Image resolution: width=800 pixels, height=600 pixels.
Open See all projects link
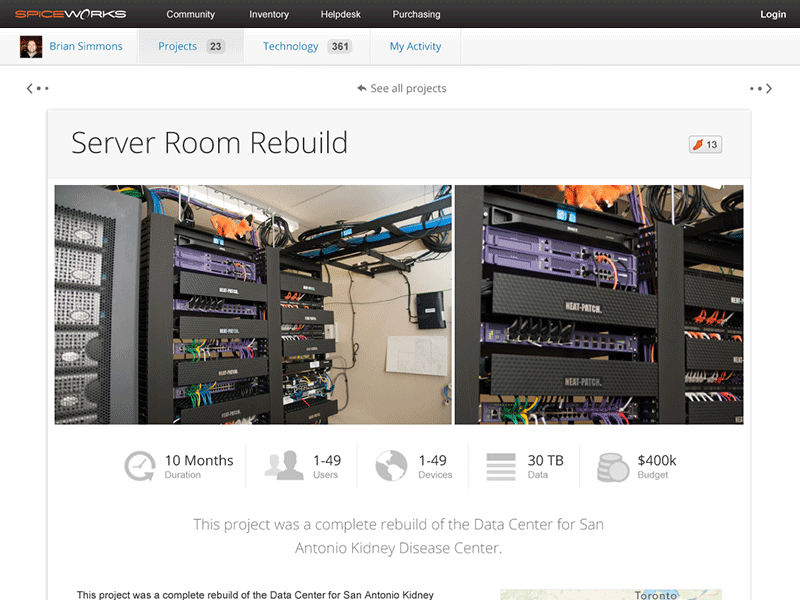400,88
